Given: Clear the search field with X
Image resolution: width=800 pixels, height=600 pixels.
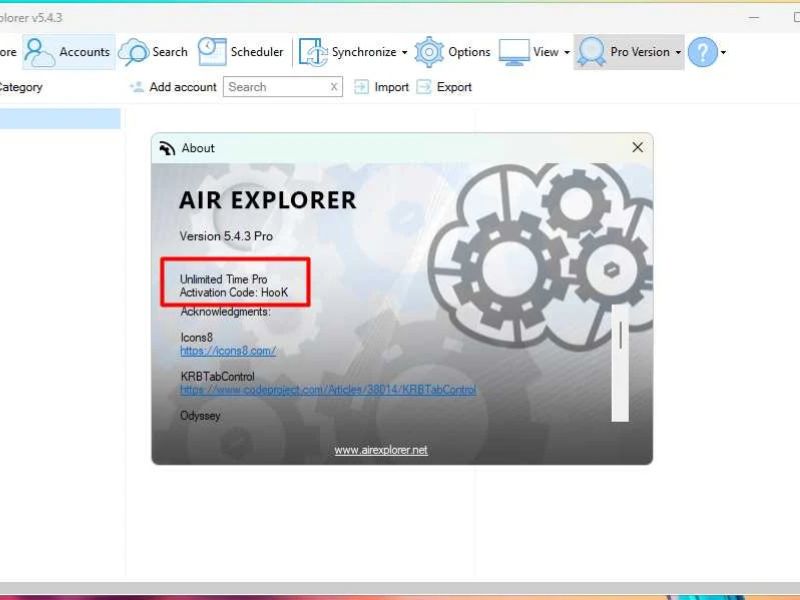Looking at the screenshot, I should pyautogui.click(x=334, y=87).
